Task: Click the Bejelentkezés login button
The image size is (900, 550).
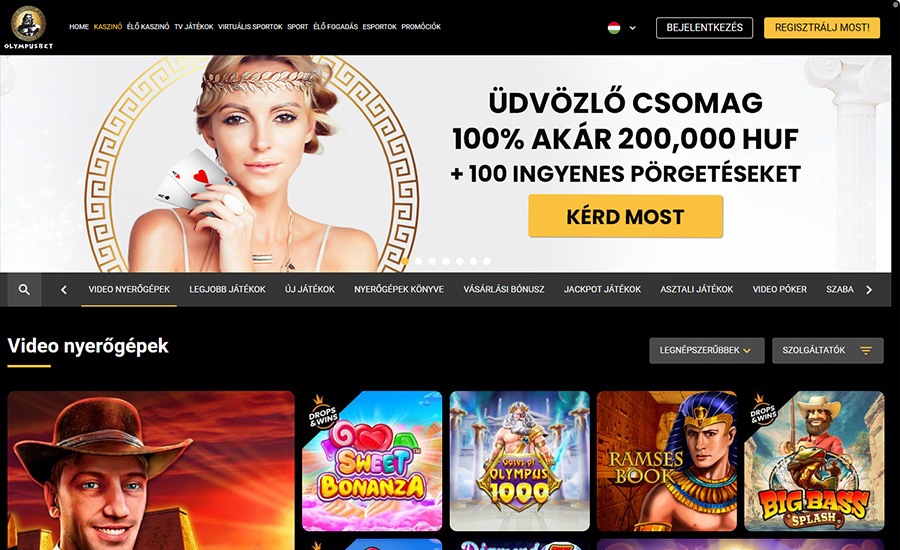Action: 704,28
